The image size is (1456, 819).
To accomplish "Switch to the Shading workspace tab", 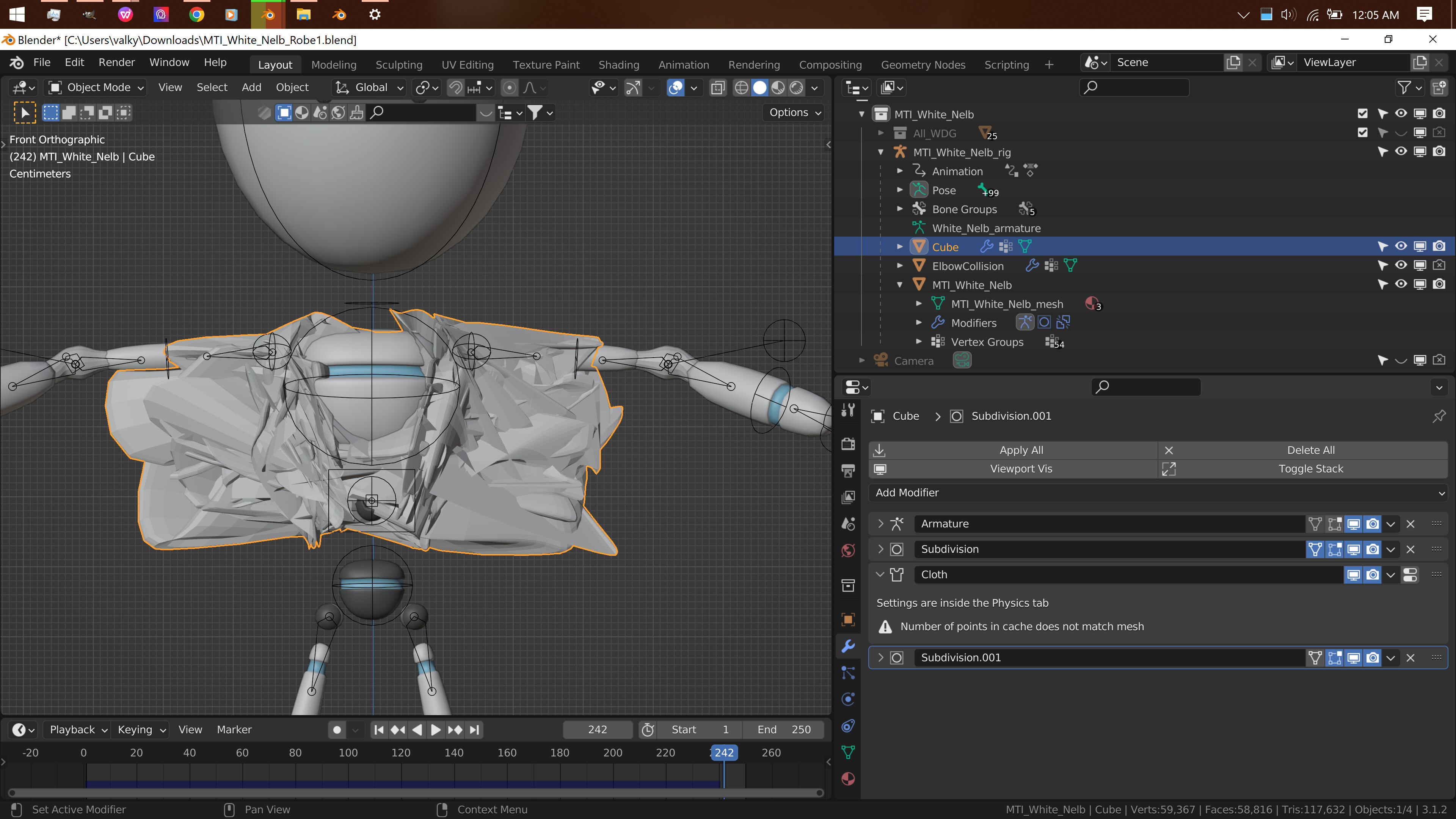I will [619, 64].
